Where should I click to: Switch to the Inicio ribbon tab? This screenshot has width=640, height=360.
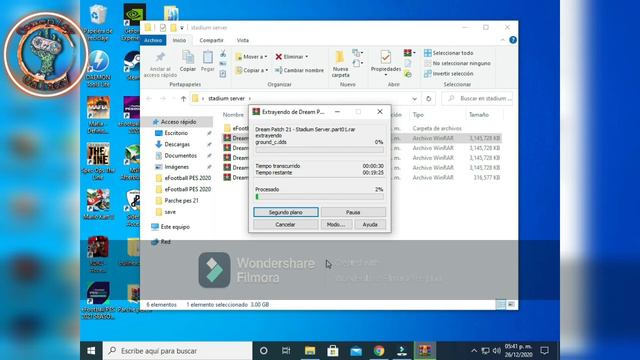click(179, 40)
